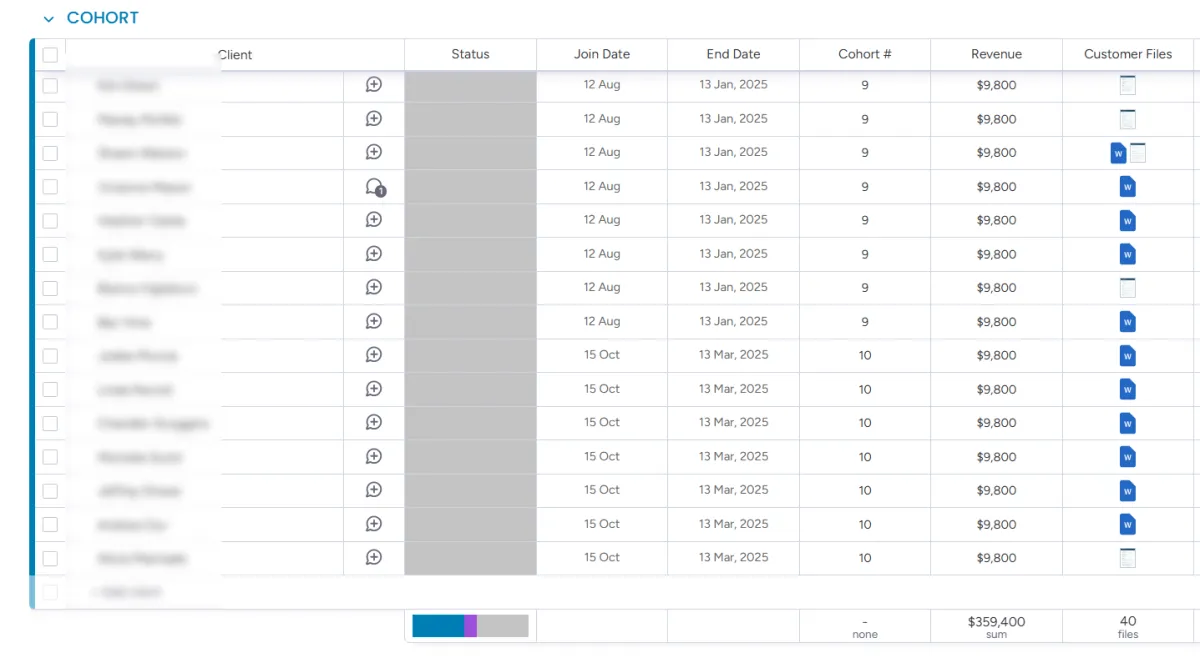Viewport: 1200px width, 663px height.
Task: Tick checkbox of the last Cohort 10 row
Action: [x=50, y=558]
